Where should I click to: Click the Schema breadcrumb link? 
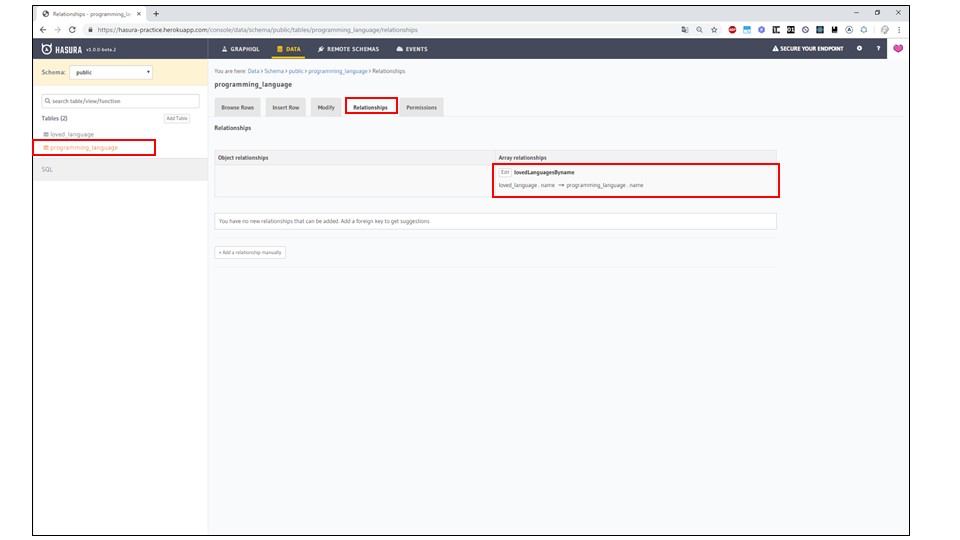pyautogui.click(x=274, y=71)
